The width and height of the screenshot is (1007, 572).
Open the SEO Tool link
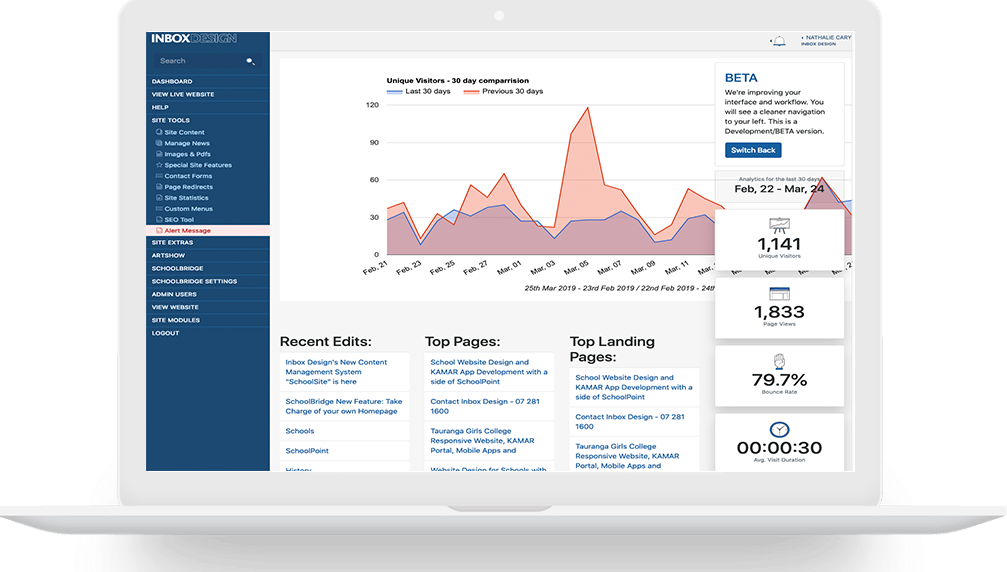179,220
